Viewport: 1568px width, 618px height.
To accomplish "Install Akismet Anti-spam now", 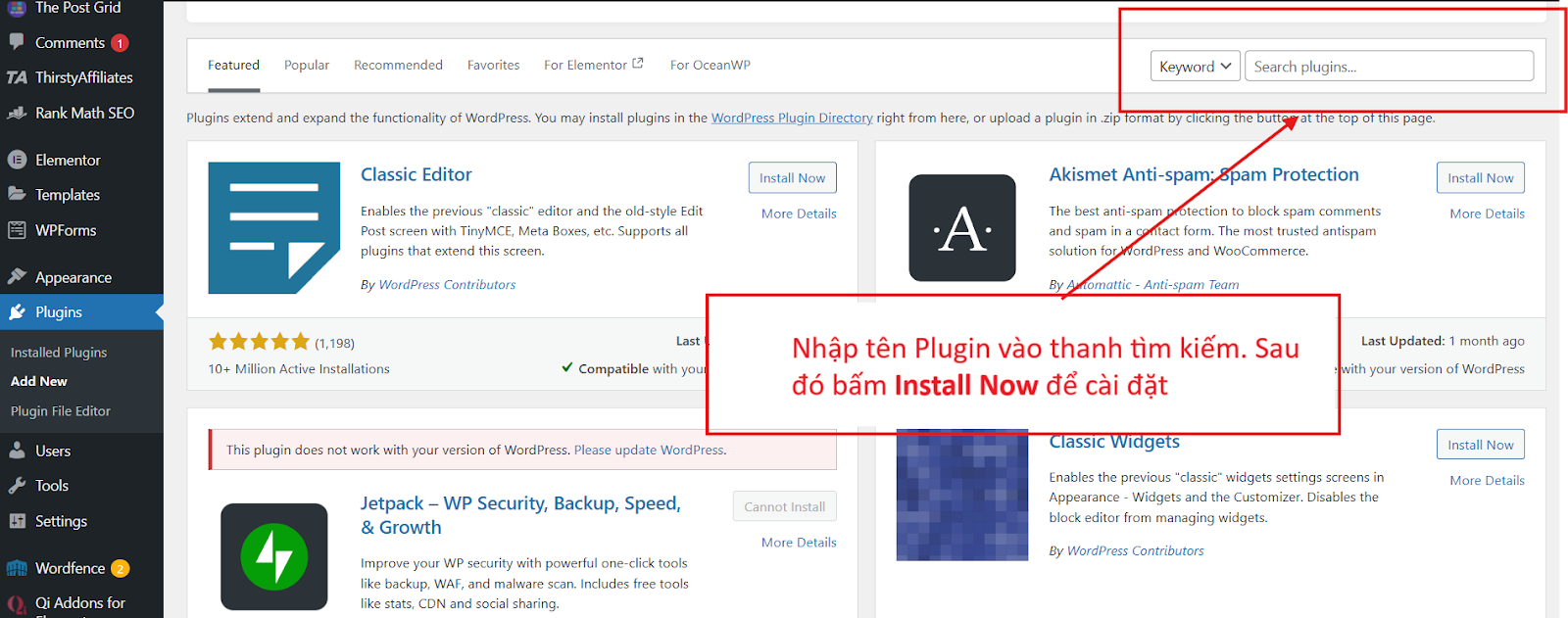I will (x=1480, y=178).
